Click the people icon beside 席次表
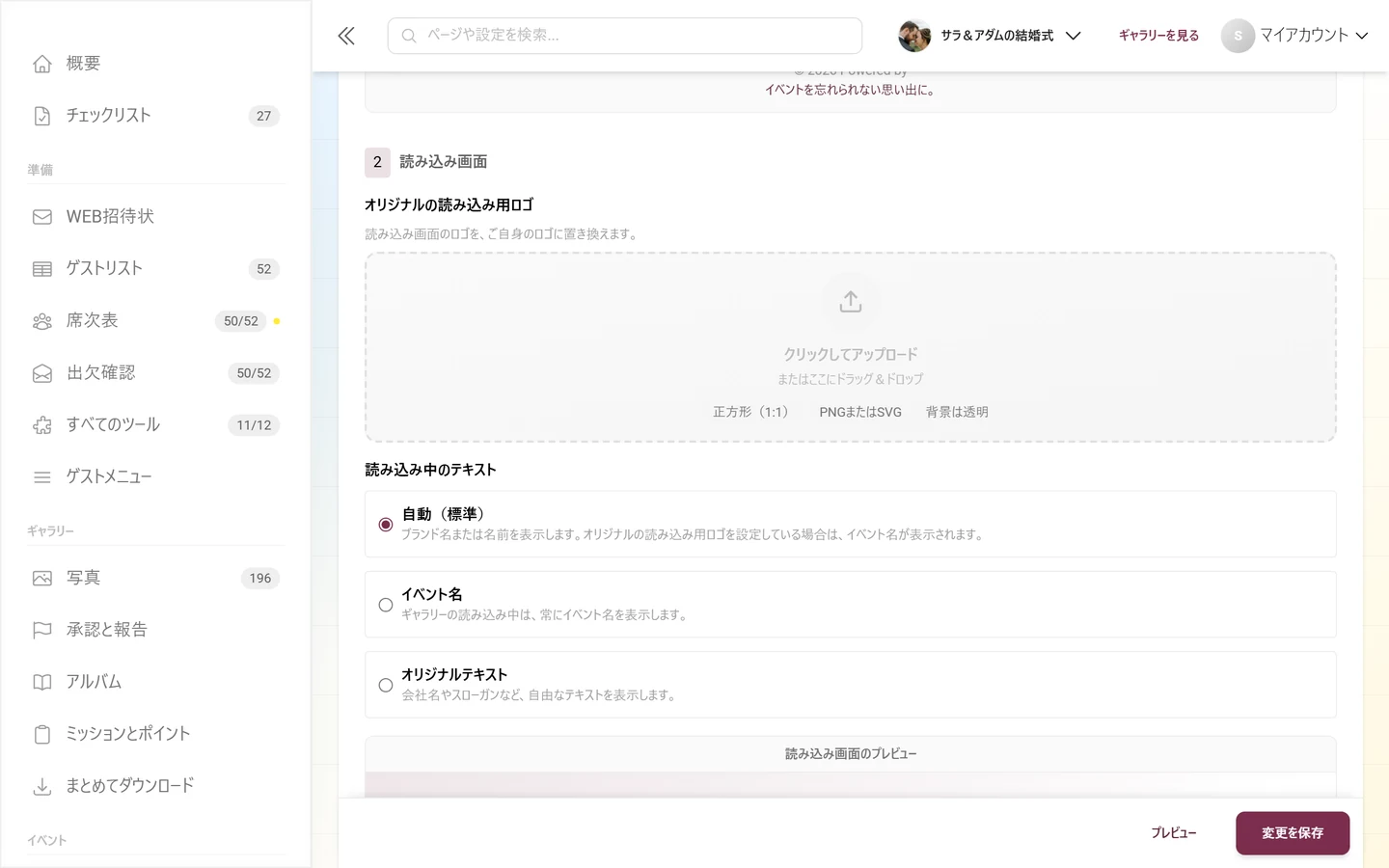This screenshot has width=1389, height=868. [x=42, y=321]
